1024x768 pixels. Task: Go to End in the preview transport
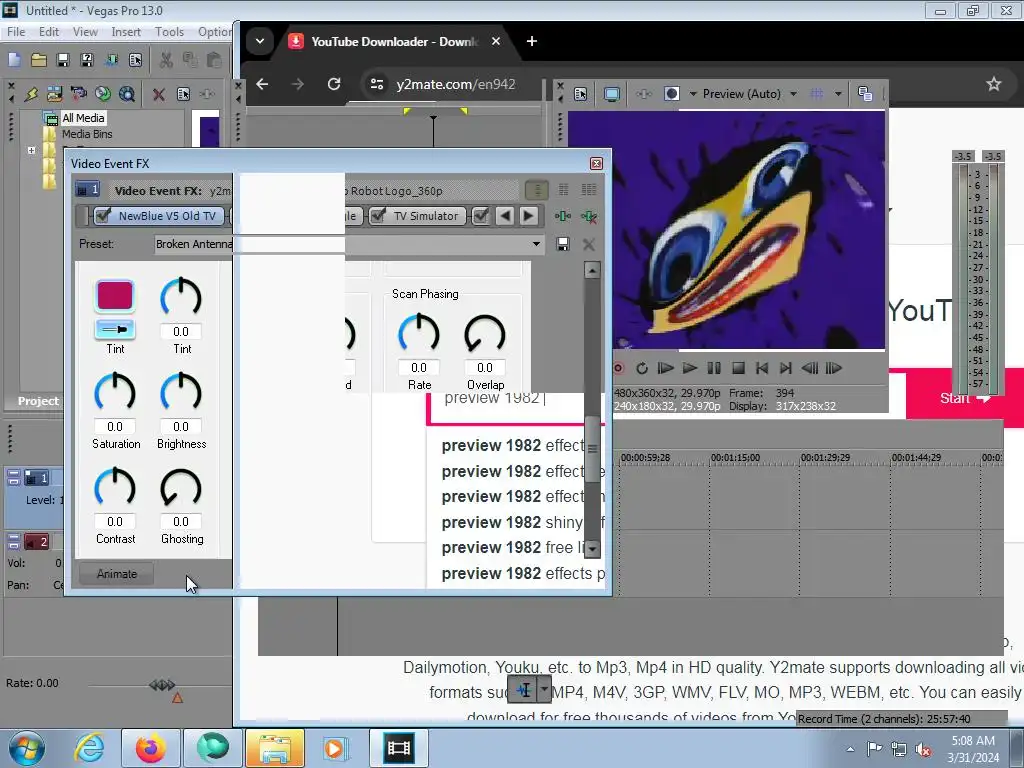[786, 368]
